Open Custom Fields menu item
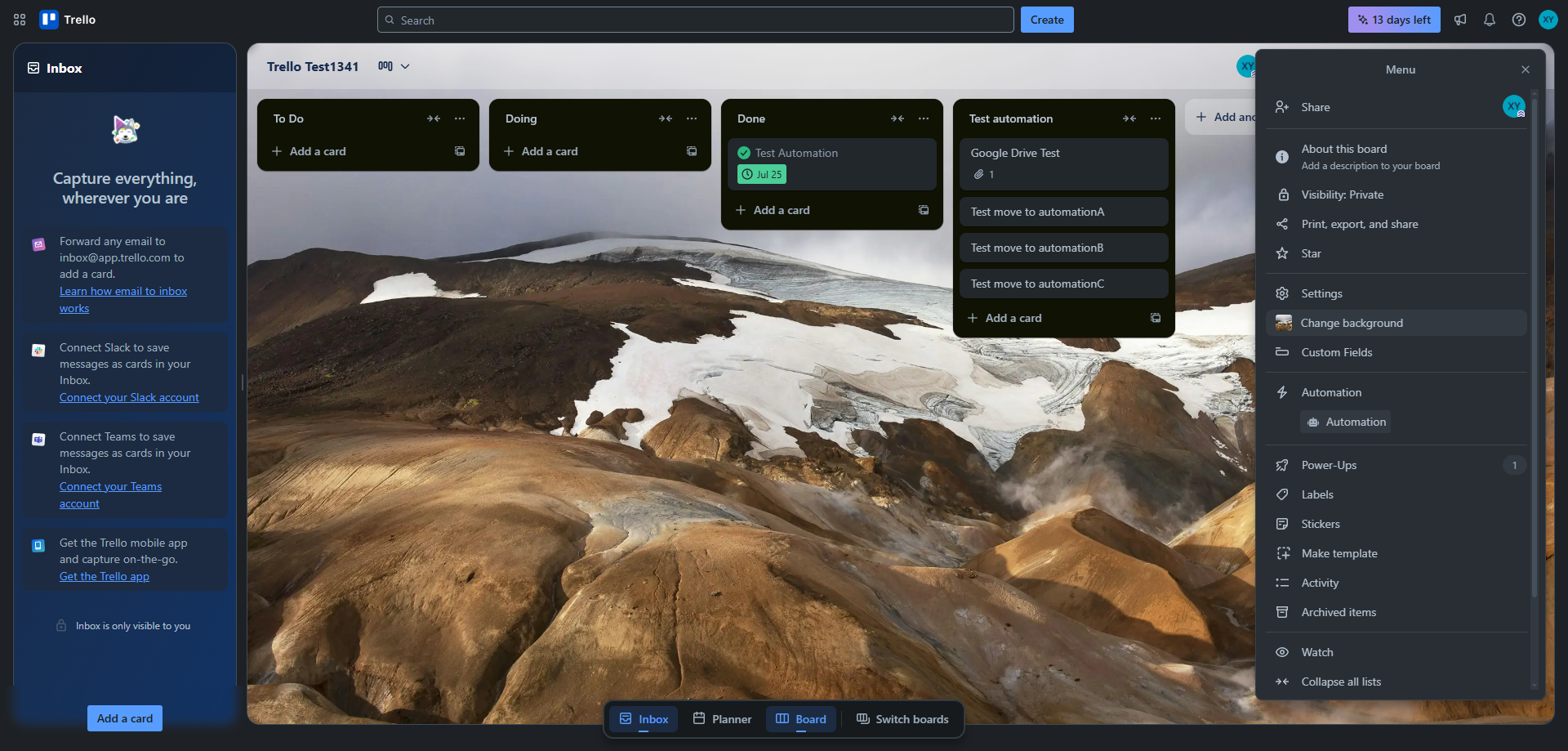 coord(1396,352)
